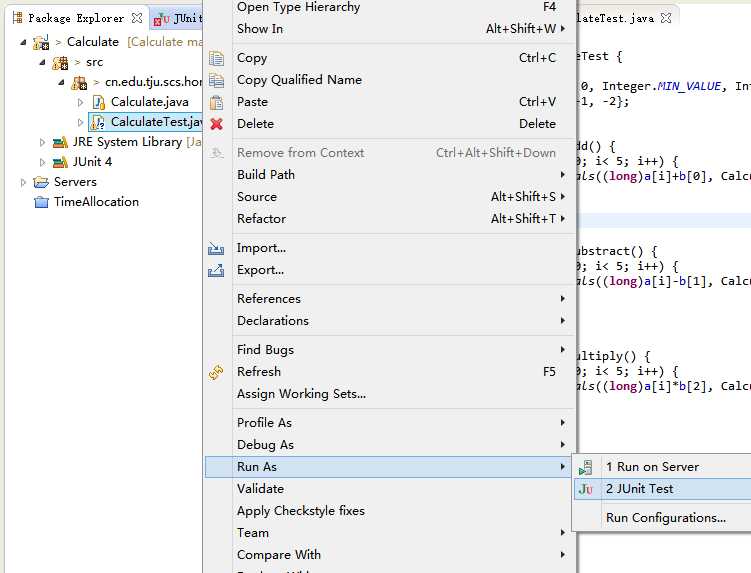Expand the JUnit 4 node
Screen dimensions: 751x573
(x=42, y=162)
